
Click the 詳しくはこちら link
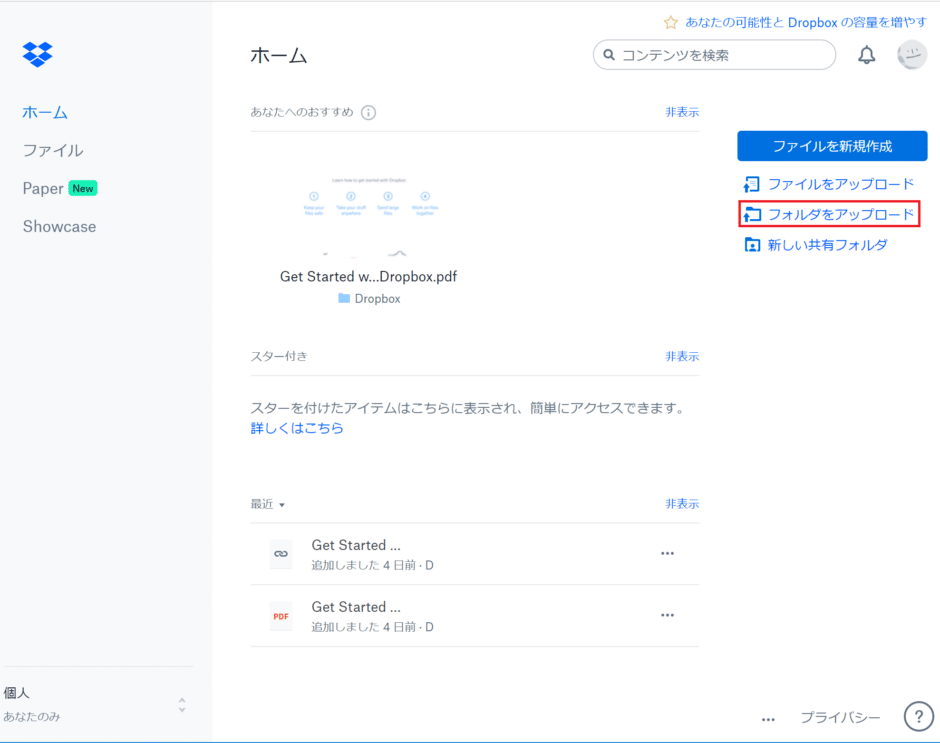click(297, 428)
